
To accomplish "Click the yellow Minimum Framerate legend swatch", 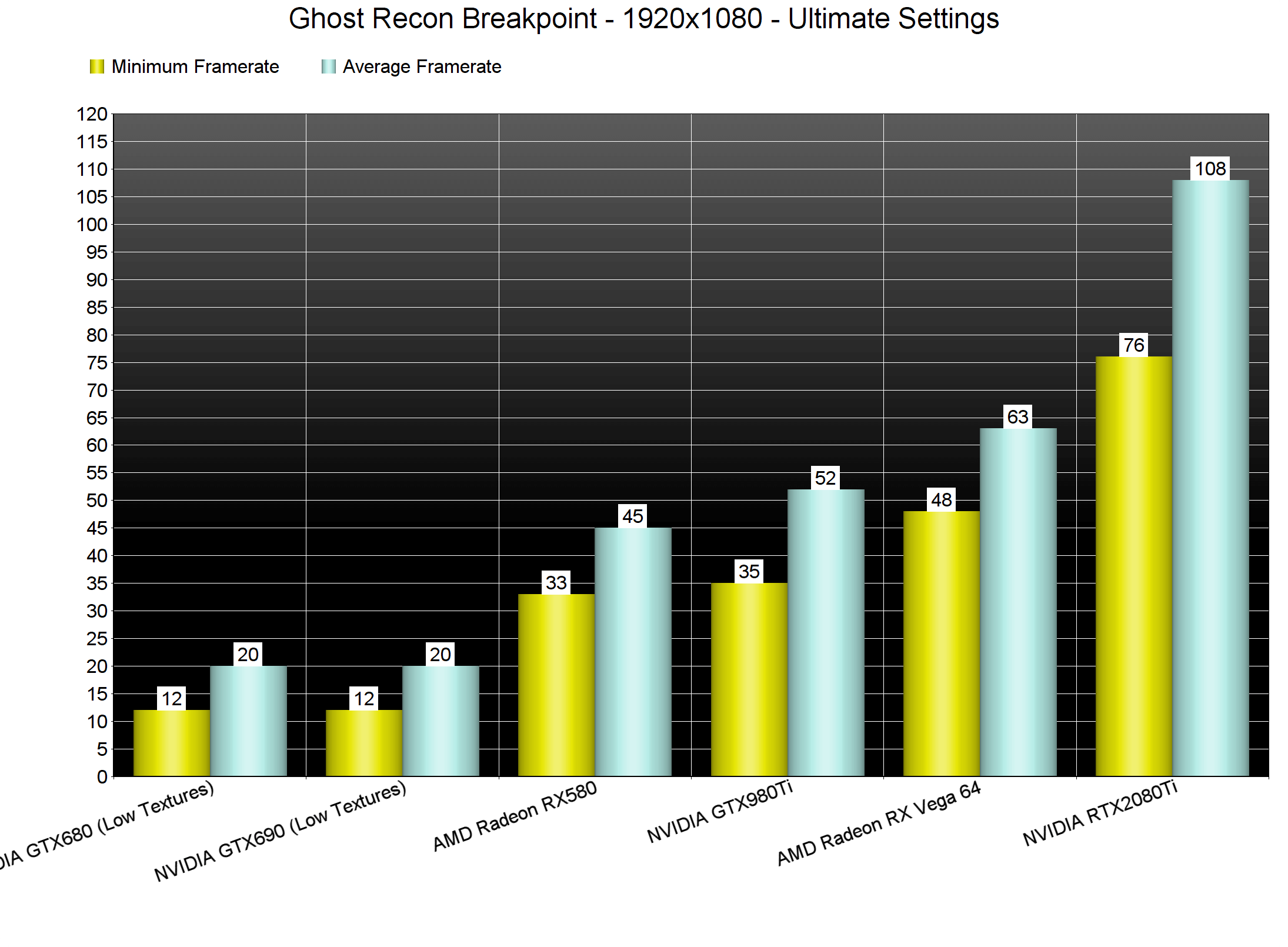I will 97,66.
